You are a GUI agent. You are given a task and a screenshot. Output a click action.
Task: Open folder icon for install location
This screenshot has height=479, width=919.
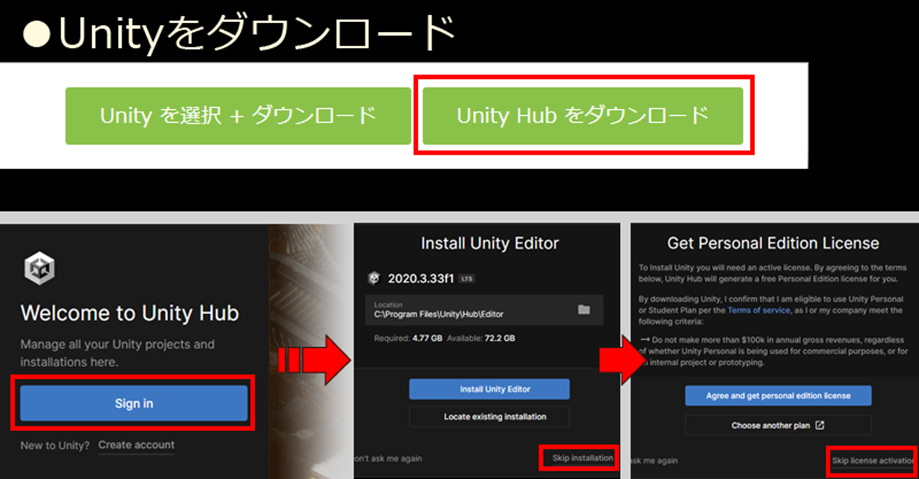coord(584,309)
